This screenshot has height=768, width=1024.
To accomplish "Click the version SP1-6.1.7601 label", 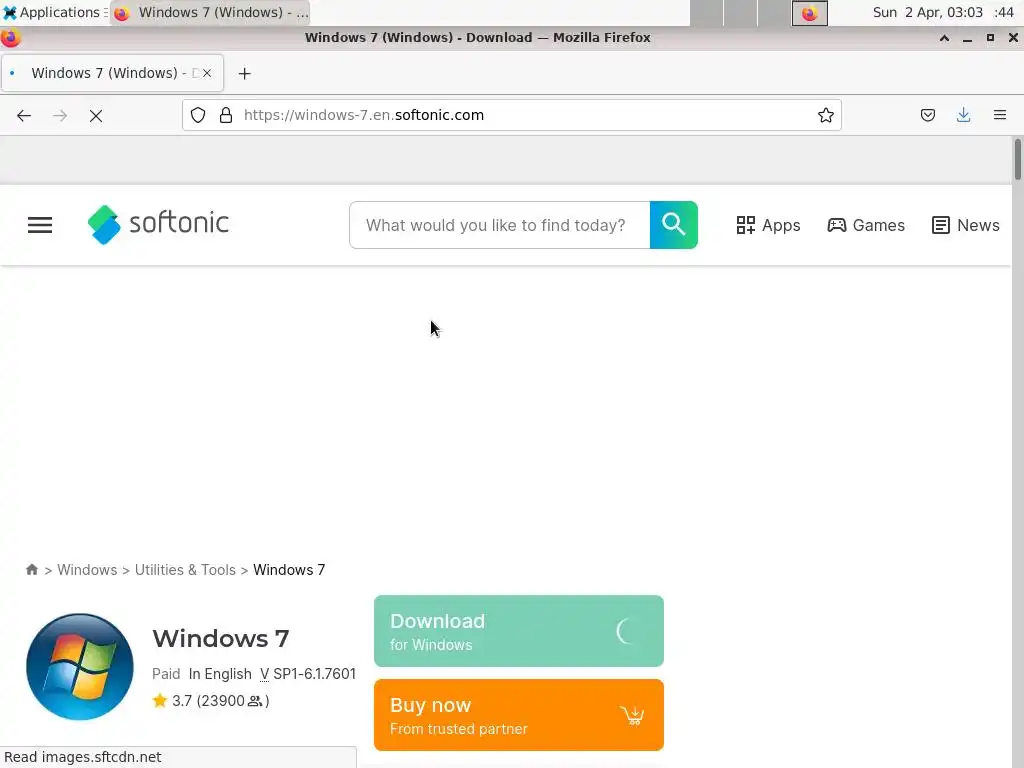I will [308, 674].
